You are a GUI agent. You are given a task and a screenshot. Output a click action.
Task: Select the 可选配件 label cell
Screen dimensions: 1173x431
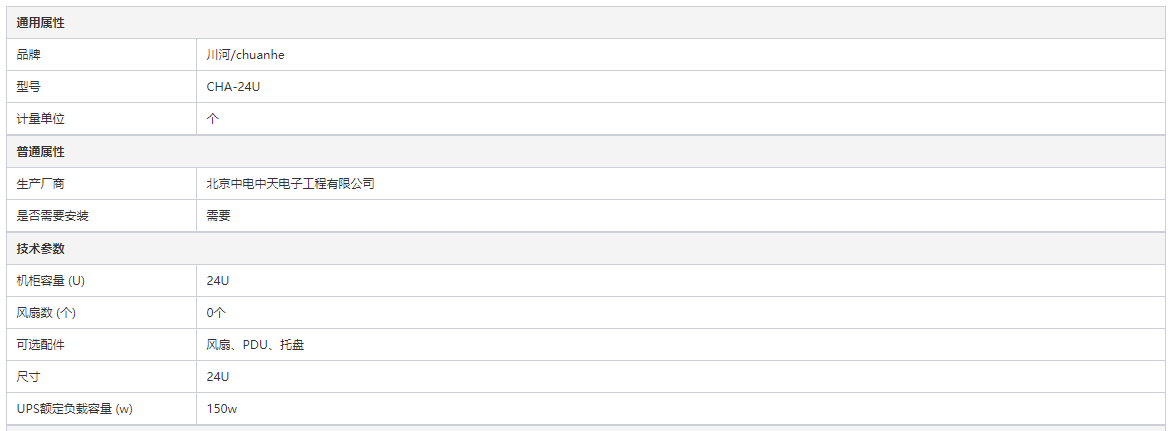point(102,345)
